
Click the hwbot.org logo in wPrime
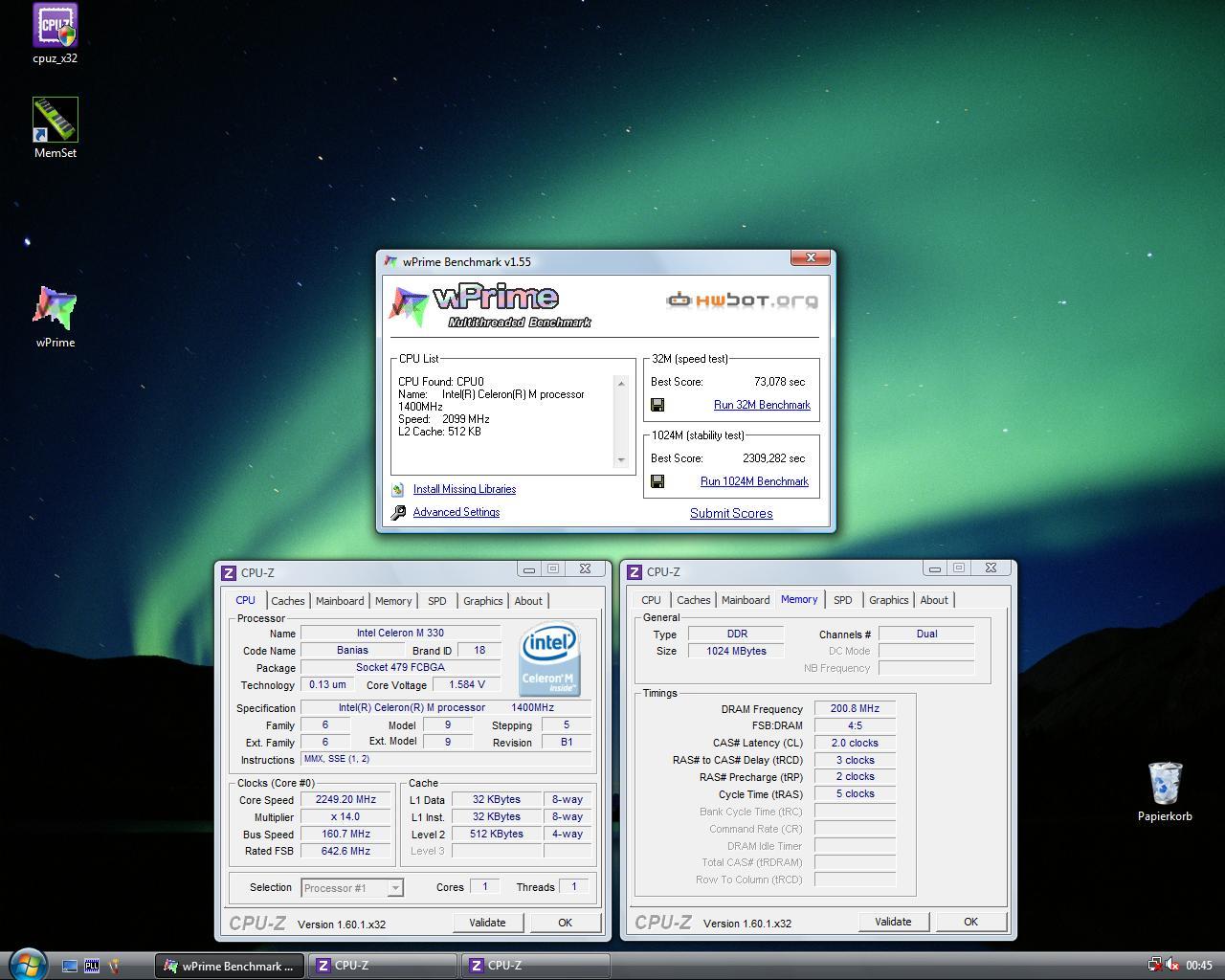coord(743,301)
